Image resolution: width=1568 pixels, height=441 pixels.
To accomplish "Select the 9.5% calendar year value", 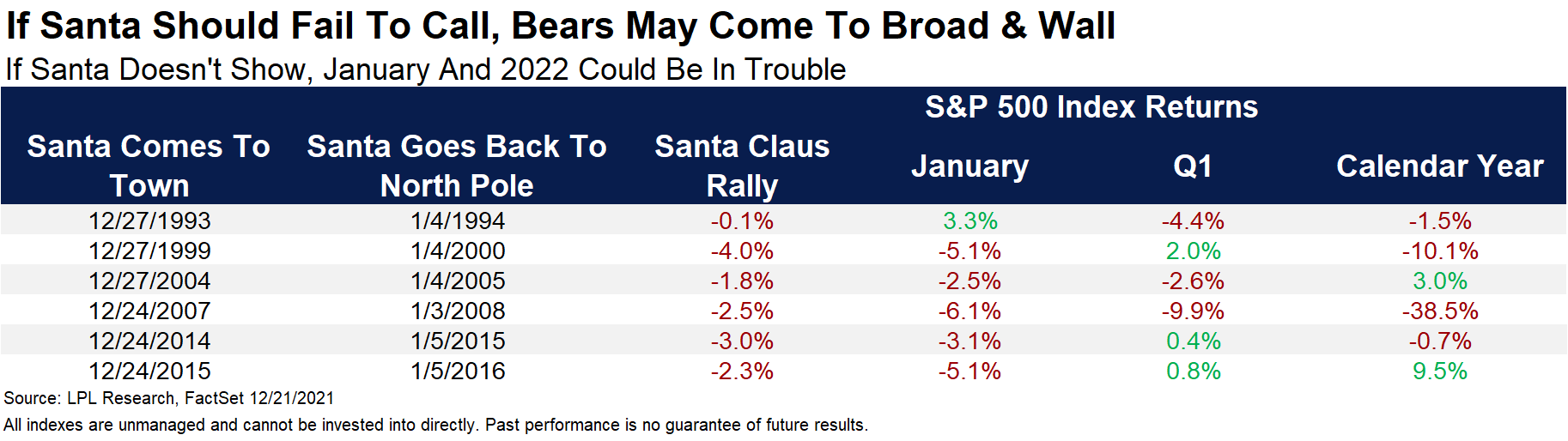I will (1440, 371).
